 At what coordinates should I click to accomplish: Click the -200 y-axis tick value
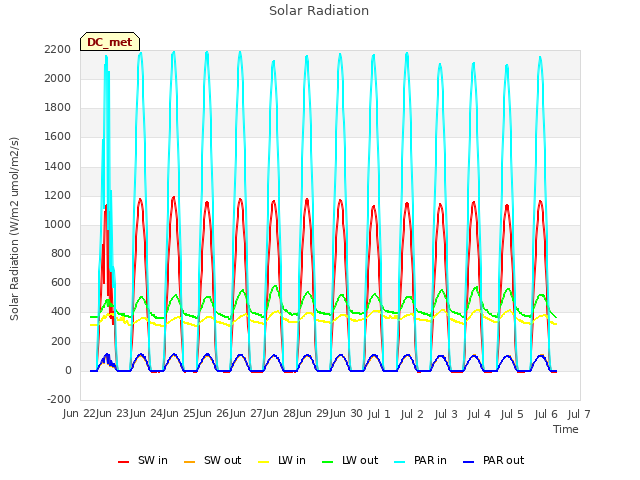point(59,399)
